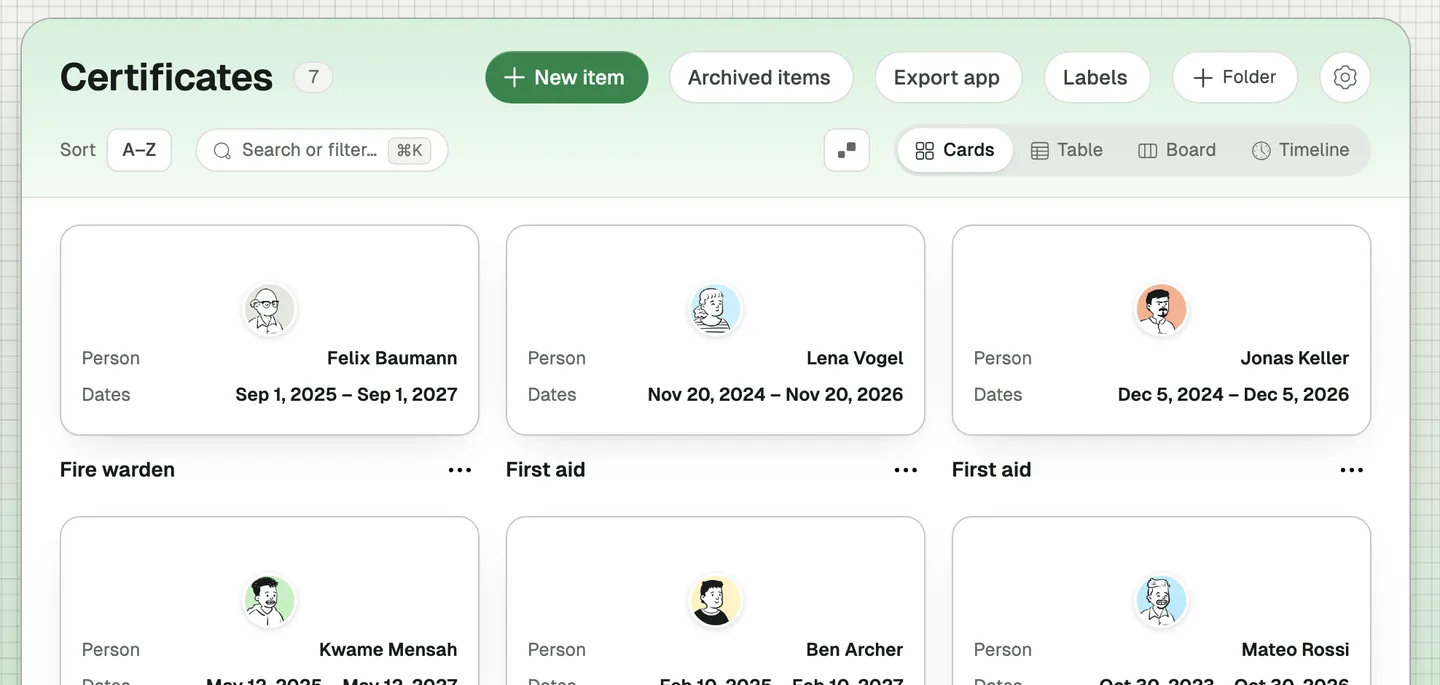Open the A–Z sort dropdown
This screenshot has height=685, width=1440.
tap(139, 150)
